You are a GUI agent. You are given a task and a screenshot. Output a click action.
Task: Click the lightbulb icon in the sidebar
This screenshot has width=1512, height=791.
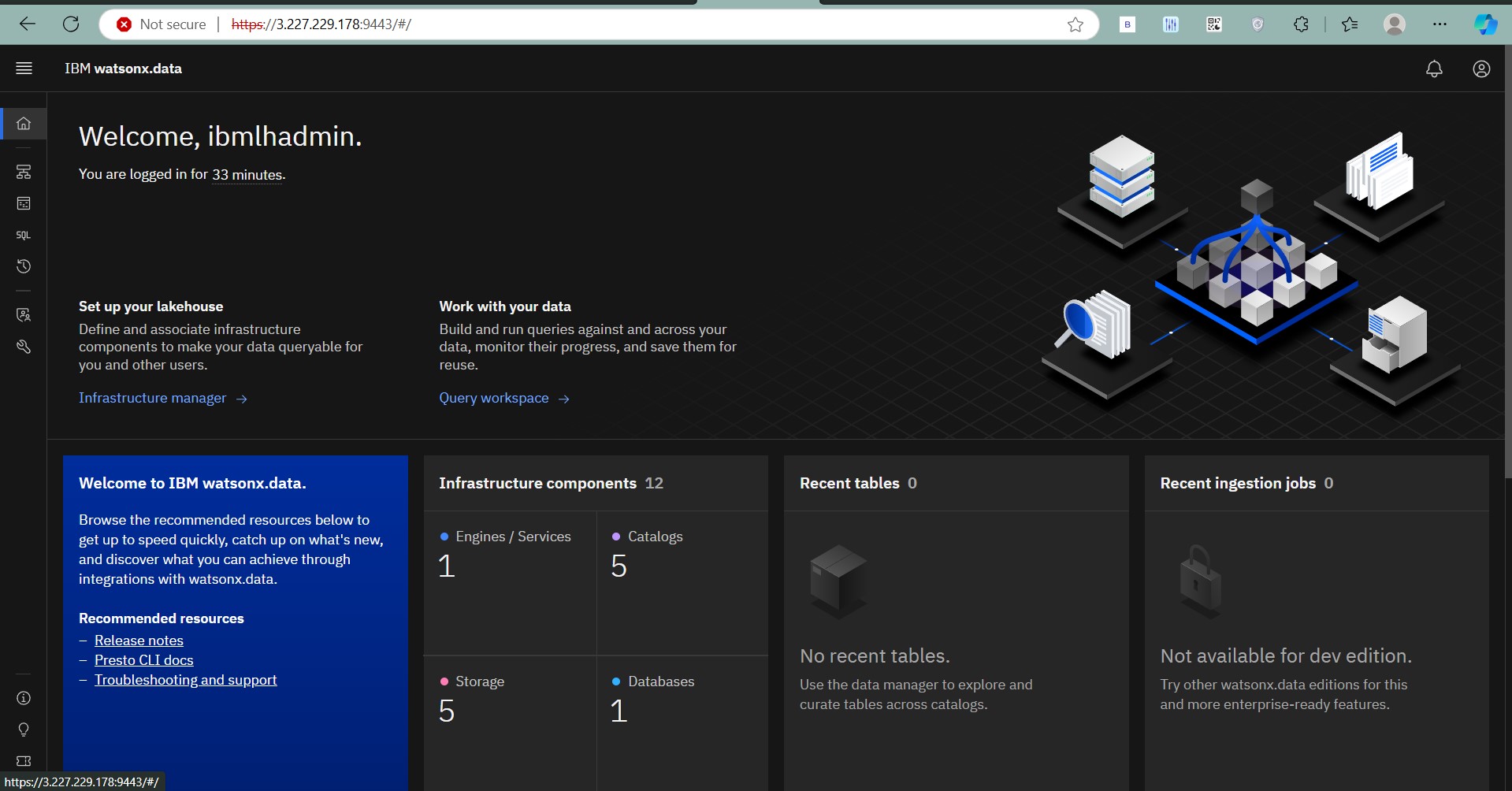tap(24, 730)
